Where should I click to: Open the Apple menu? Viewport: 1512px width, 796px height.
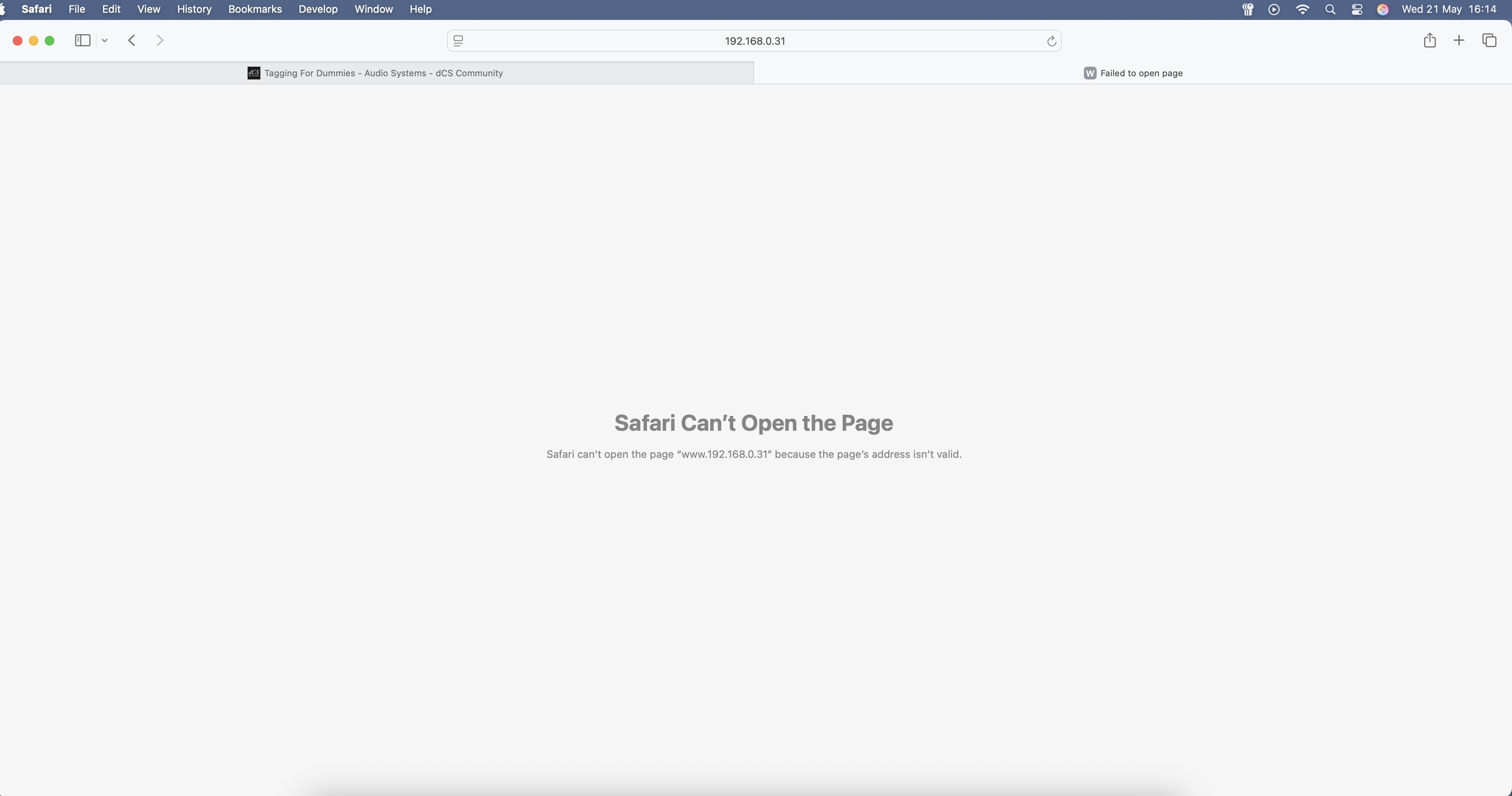pyautogui.click(x=3, y=10)
